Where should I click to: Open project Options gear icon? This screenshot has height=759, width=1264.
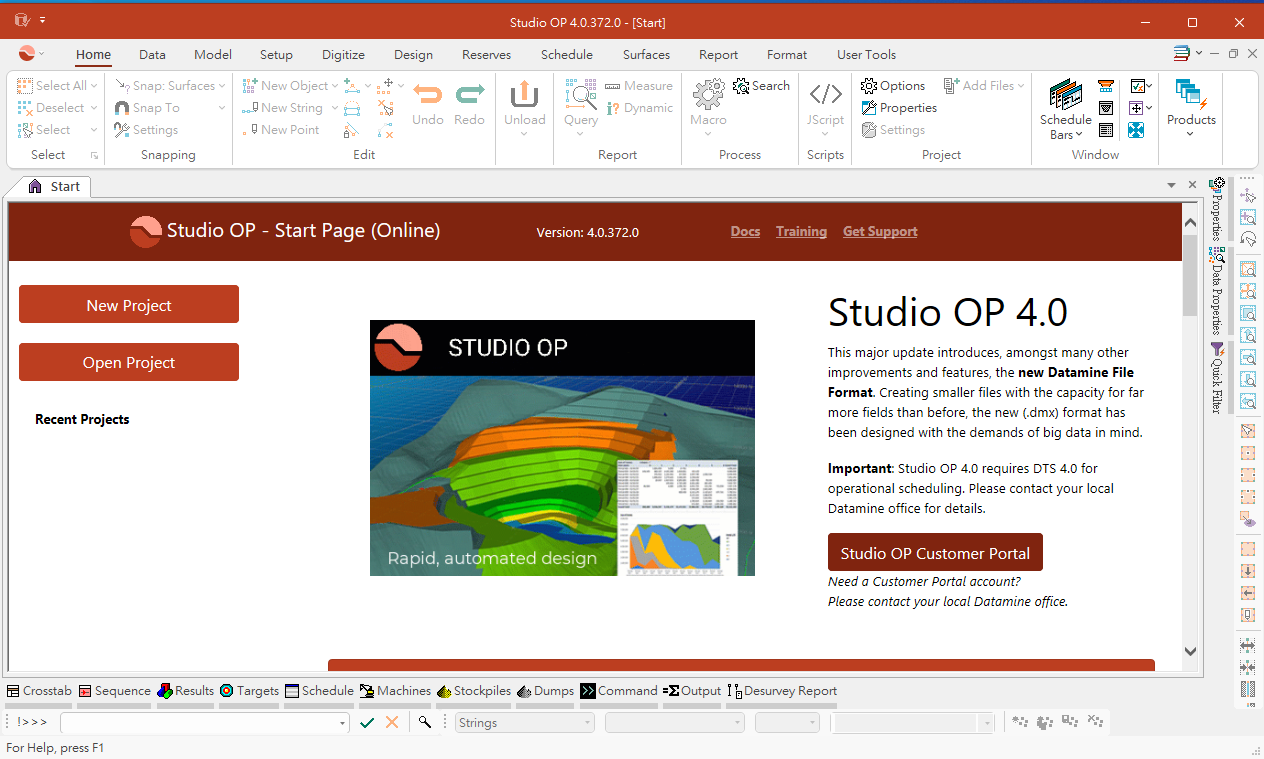click(x=869, y=86)
